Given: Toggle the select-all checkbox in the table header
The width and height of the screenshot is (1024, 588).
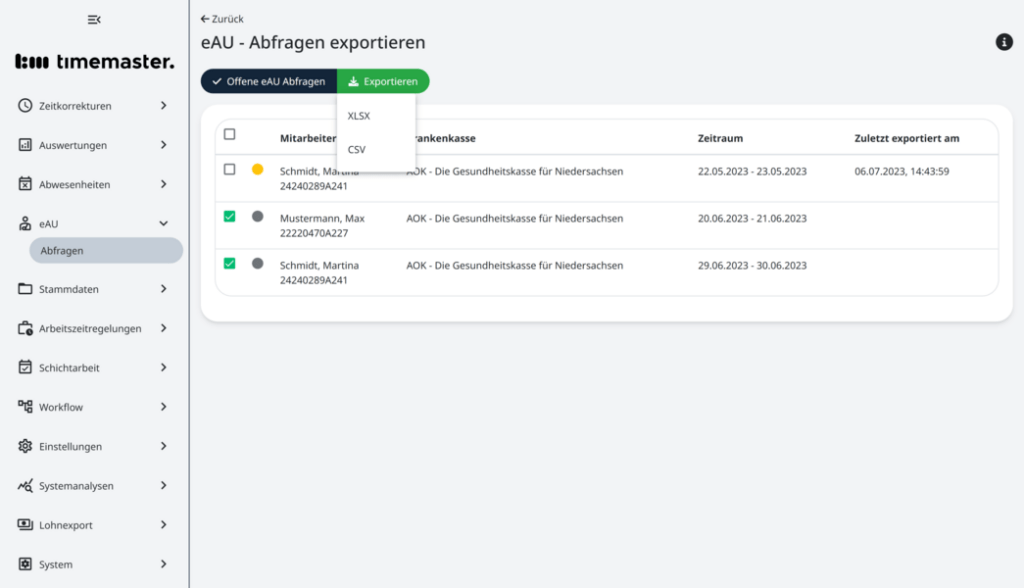Looking at the screenshot, I should click(229, 132).
